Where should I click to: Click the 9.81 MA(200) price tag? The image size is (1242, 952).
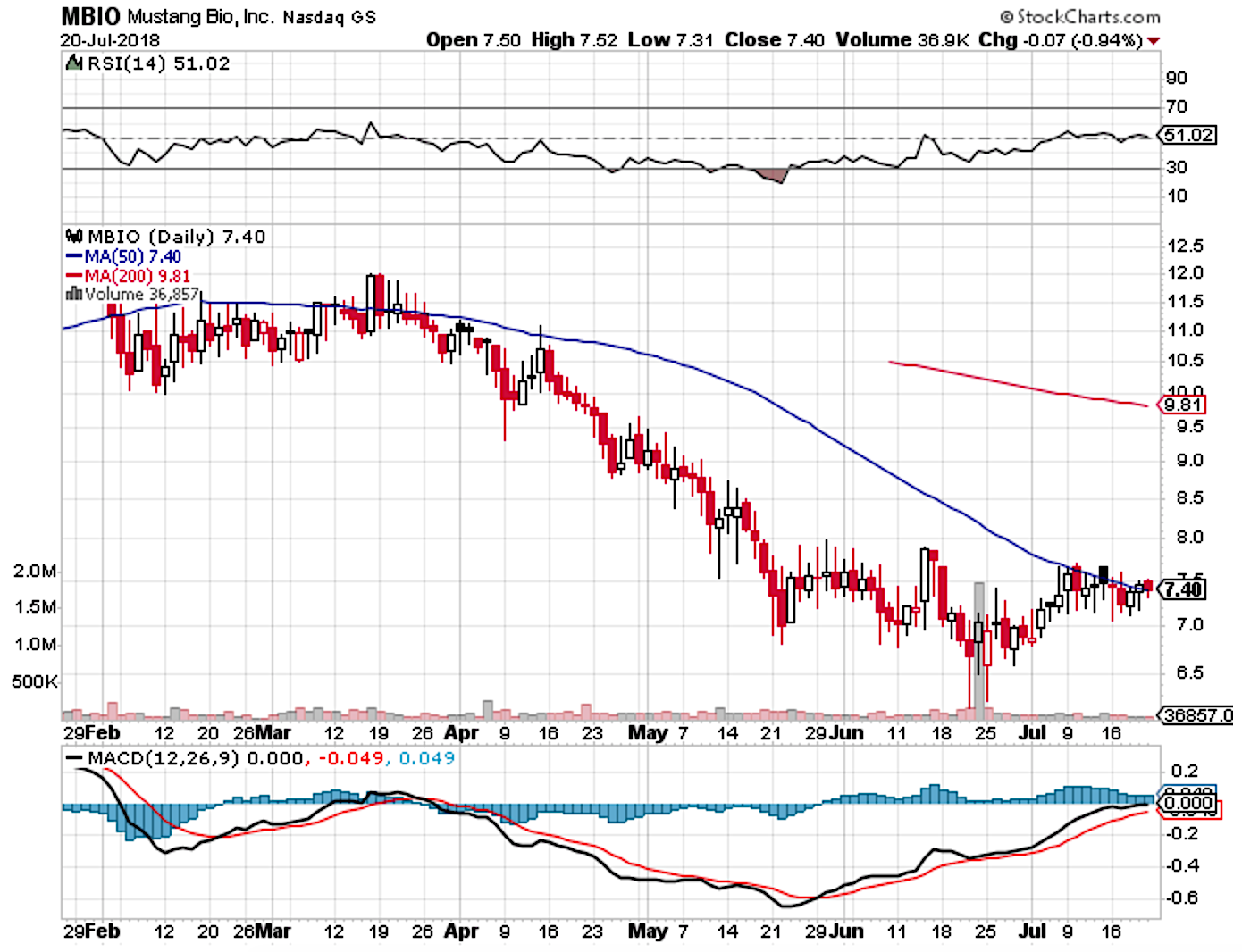[x=1182, y=405]
